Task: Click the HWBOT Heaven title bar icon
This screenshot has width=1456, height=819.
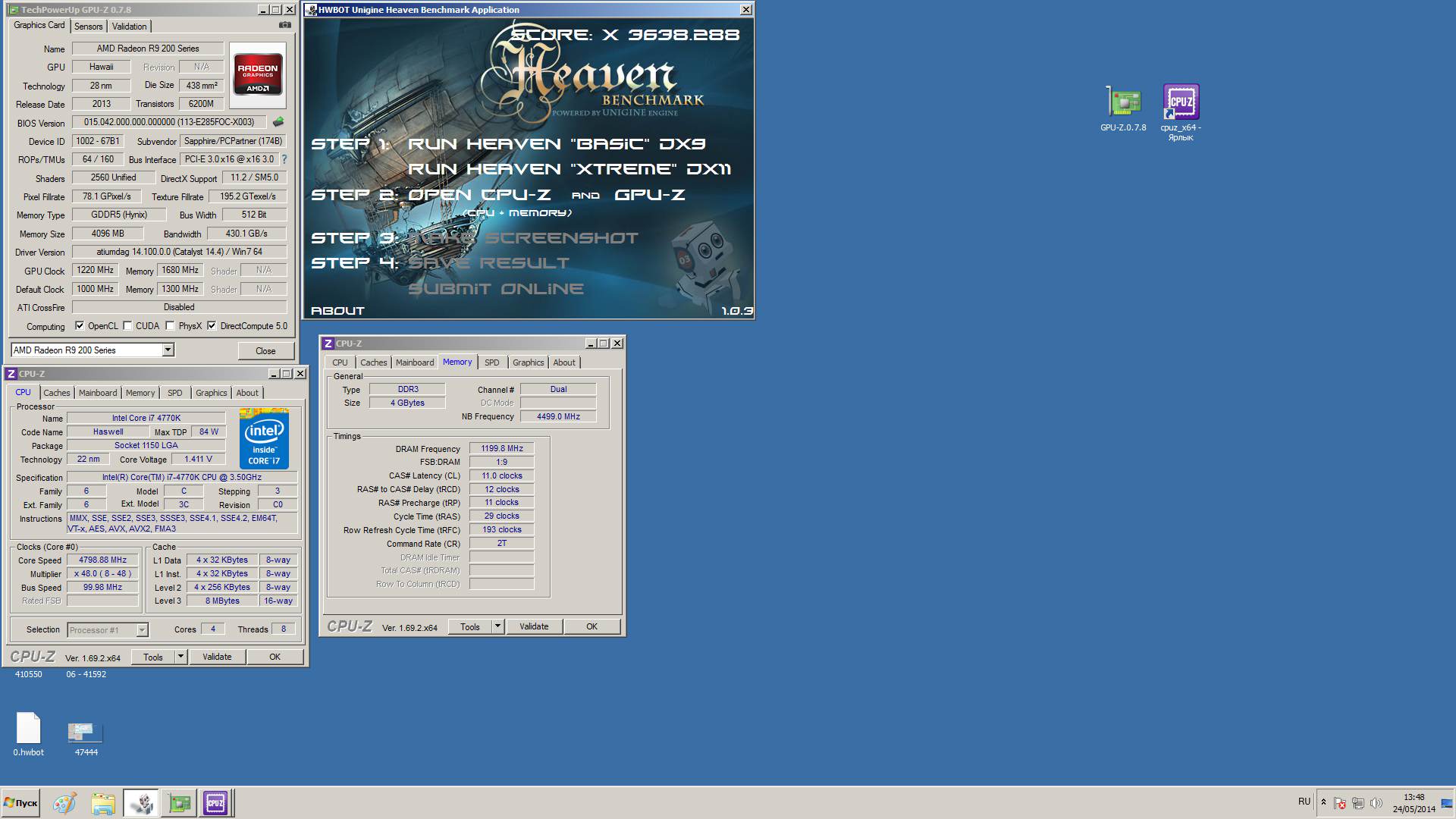Action: (x=311, y=10)
